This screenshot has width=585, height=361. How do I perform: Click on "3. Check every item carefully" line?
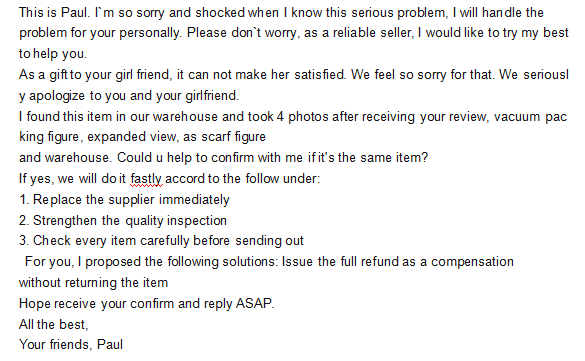[x=161, y=241]
